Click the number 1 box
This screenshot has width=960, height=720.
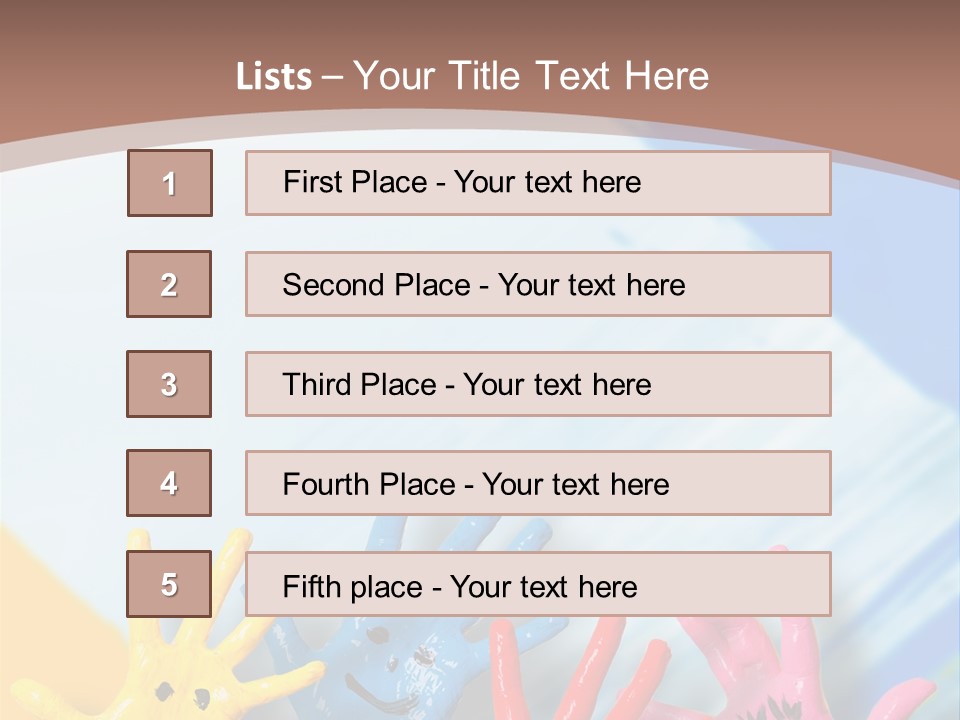tap(170, 183)
